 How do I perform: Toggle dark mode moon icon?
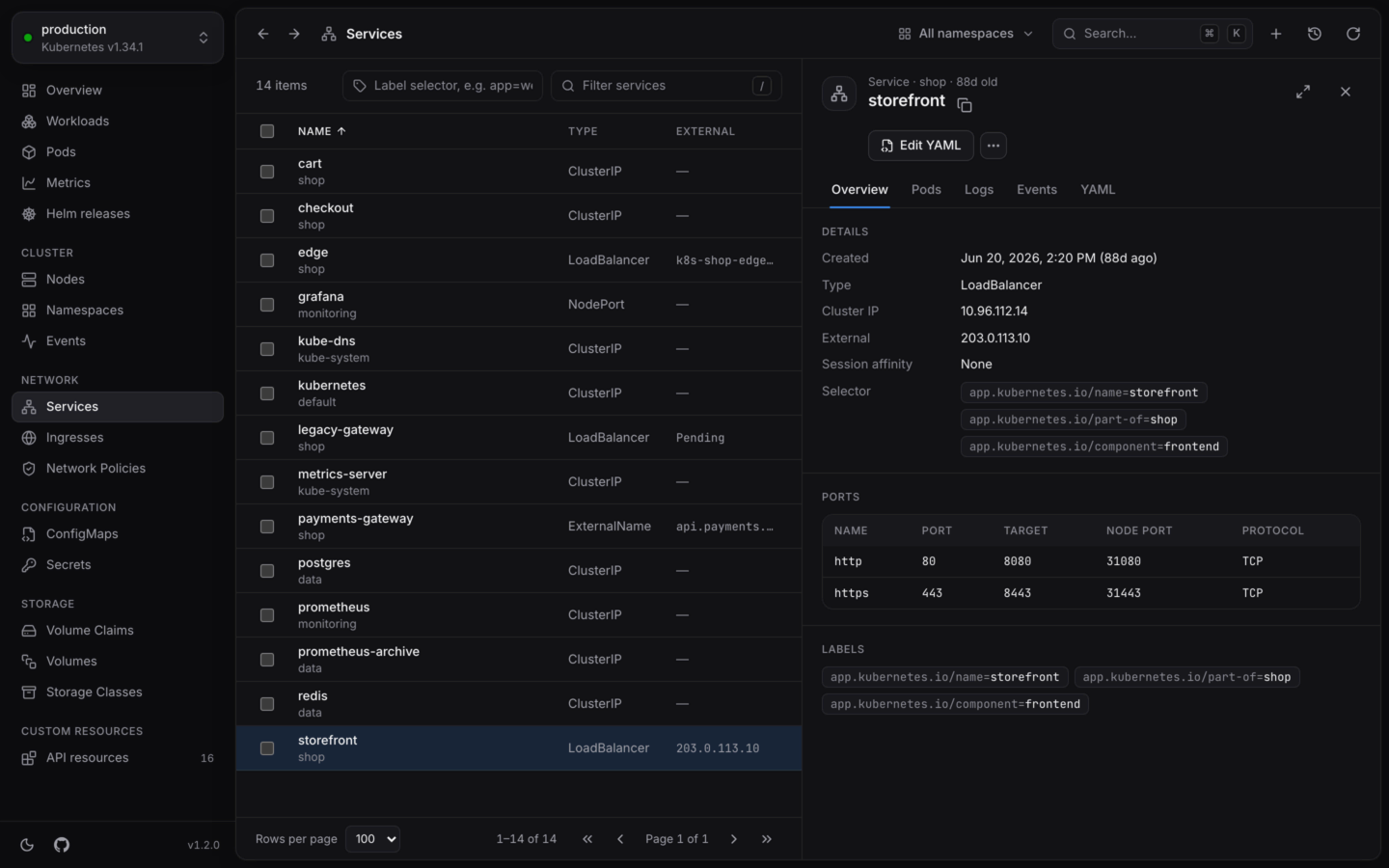(27, 845)
